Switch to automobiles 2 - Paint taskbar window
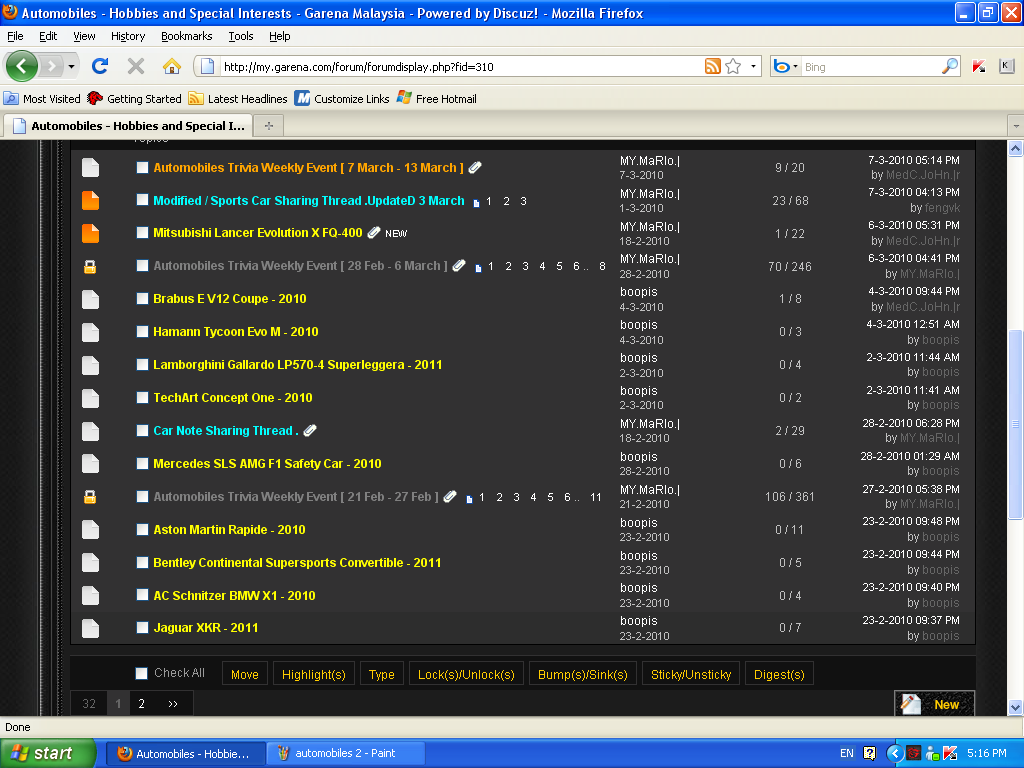 (346, 753)
